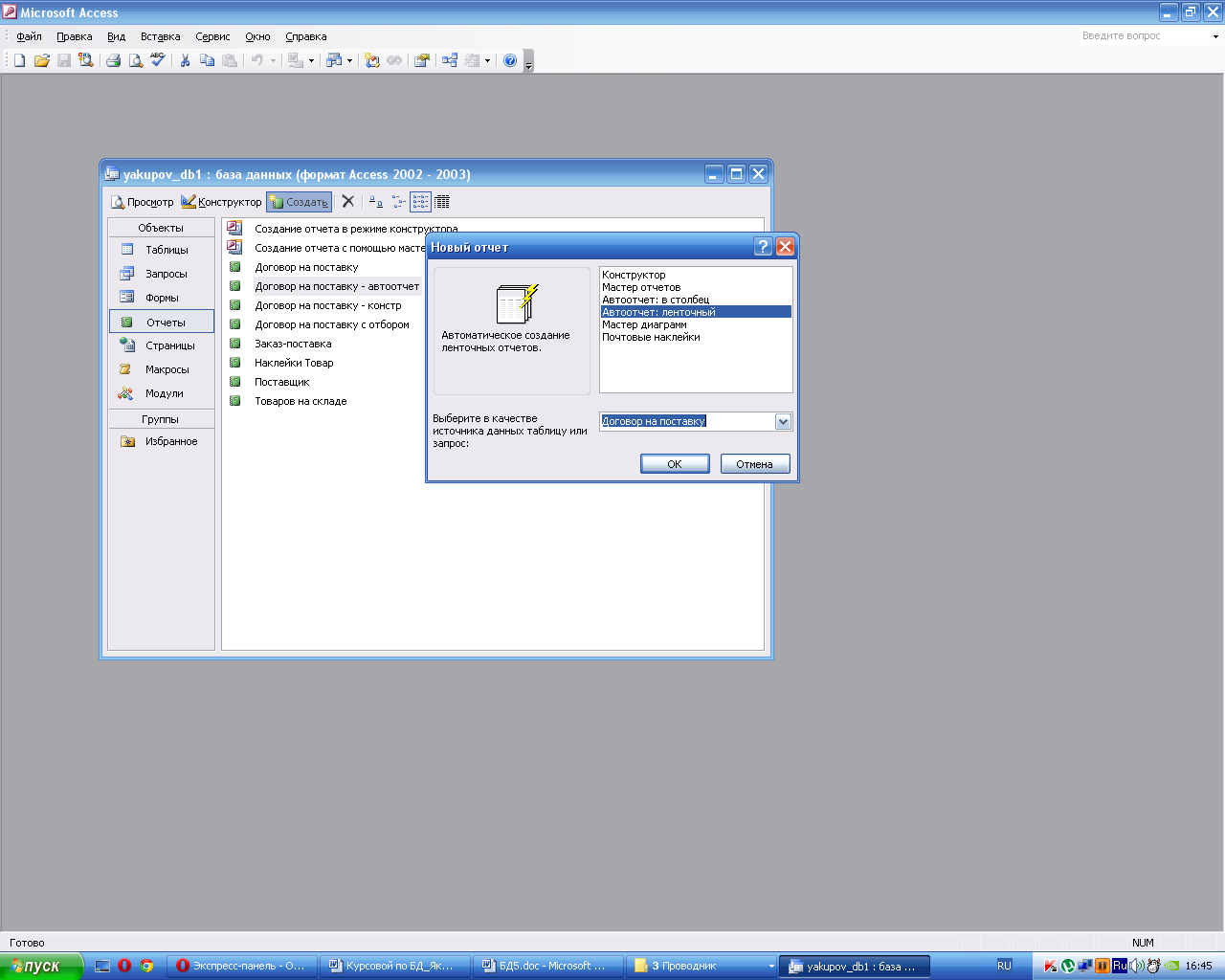Click the Properties toolbar icon
Image resolution: width=1225 pixels, height=980 pixels.
coord(421,60)
